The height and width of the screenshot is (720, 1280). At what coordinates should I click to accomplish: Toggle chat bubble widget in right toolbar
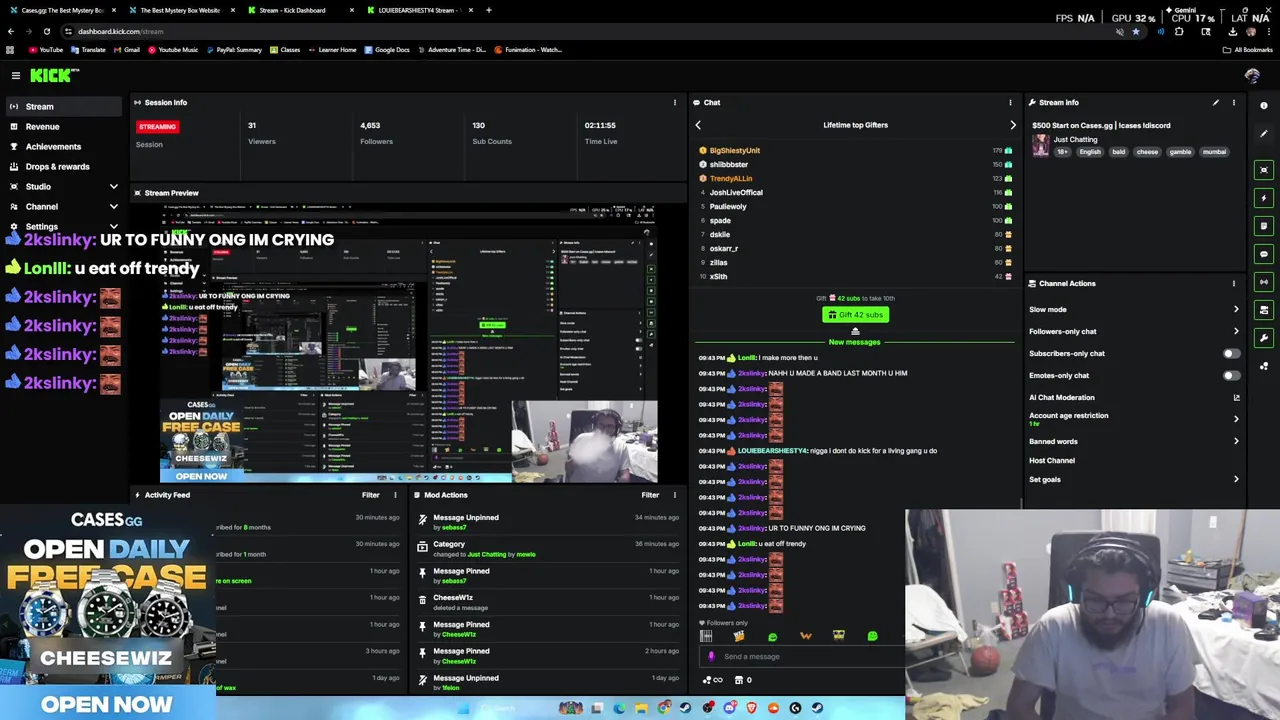click(1264, 254)
